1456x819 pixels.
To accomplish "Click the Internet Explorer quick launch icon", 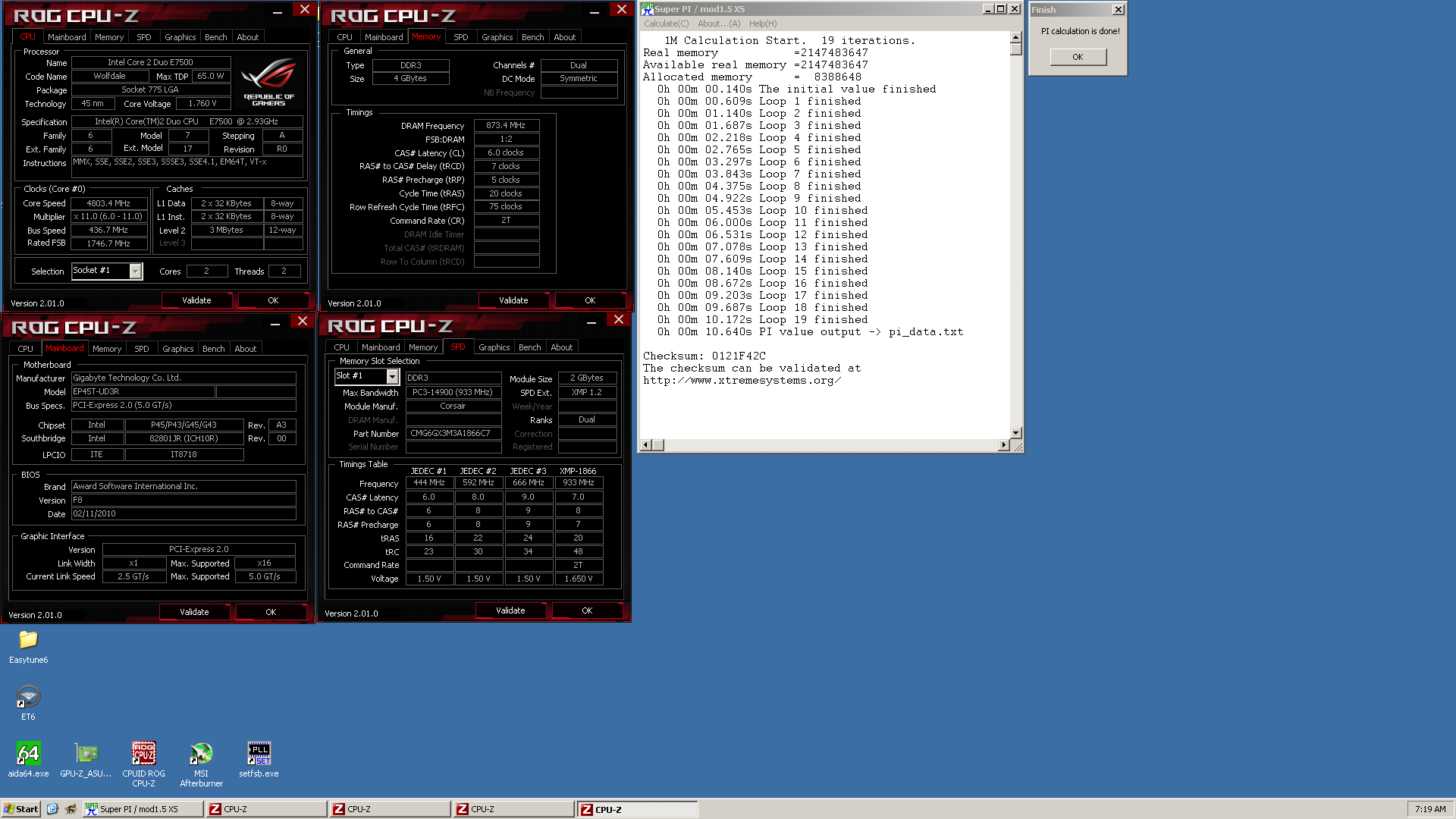I will (52, 809).
